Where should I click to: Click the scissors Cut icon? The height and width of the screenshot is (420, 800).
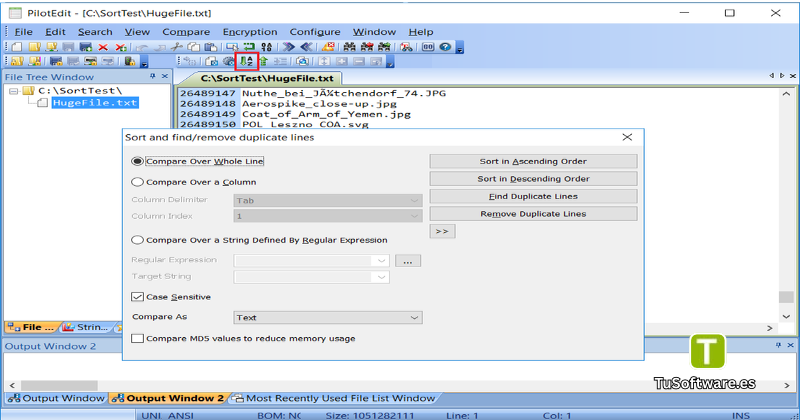177,47
